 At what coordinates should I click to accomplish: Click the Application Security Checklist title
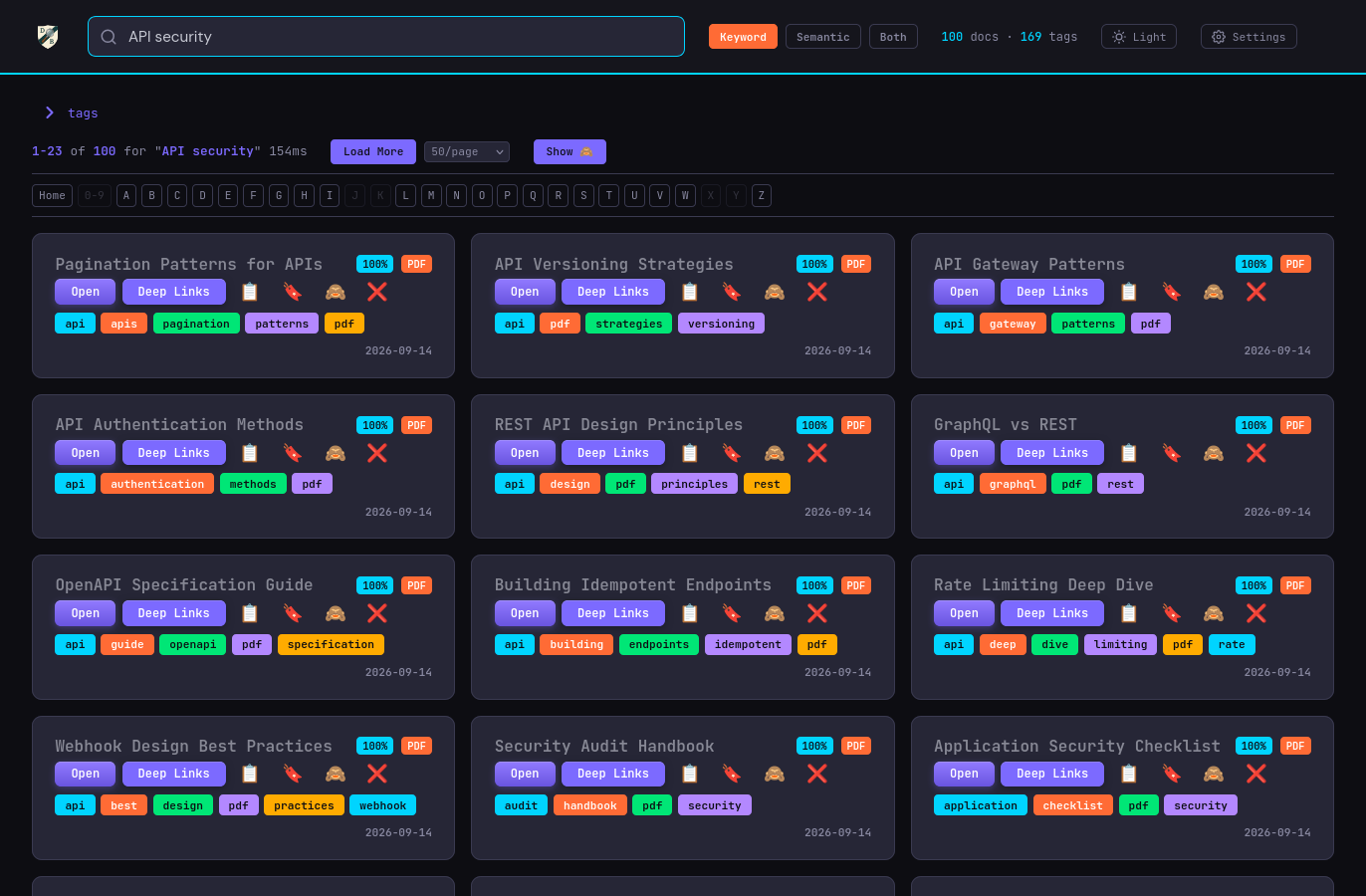click(1077, 746)
